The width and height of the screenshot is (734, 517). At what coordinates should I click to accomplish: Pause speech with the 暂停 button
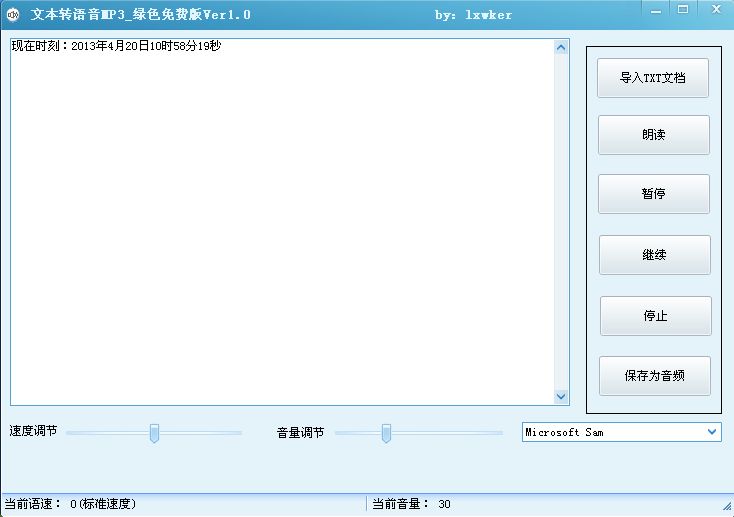pyautogui.click(x=653, y=194)
